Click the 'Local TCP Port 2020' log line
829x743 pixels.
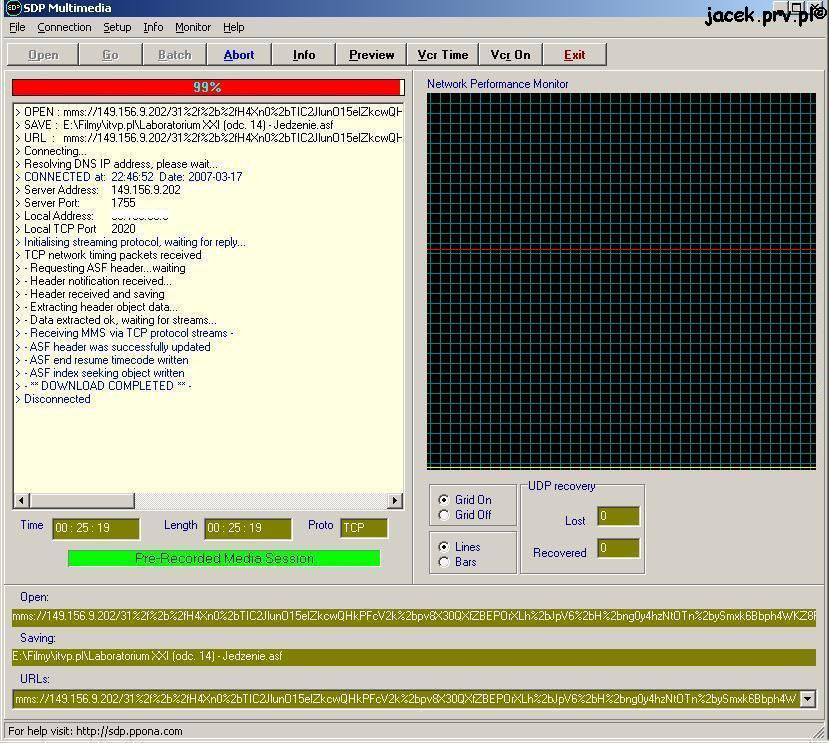coord(75,229)
